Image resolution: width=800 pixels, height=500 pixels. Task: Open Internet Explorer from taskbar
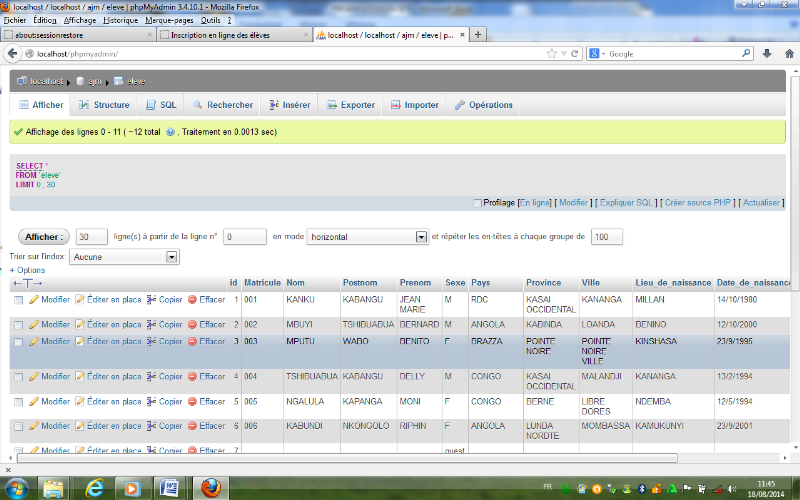point(95,488)
